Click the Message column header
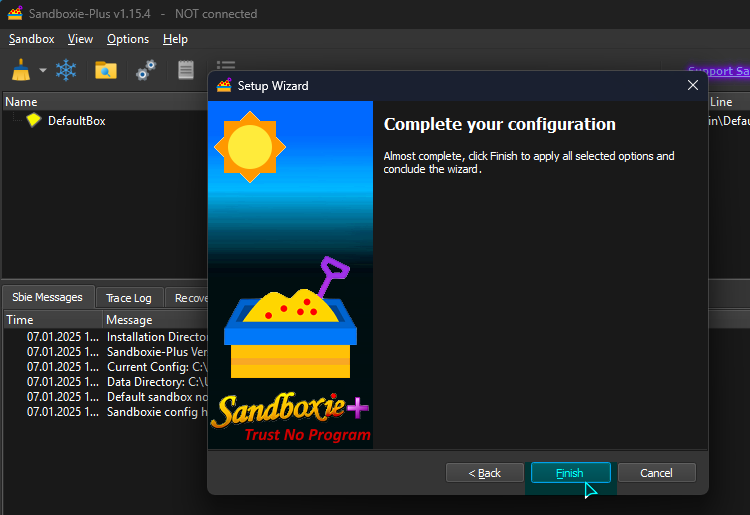Screen dimensions: 750x515 [155, 320]
